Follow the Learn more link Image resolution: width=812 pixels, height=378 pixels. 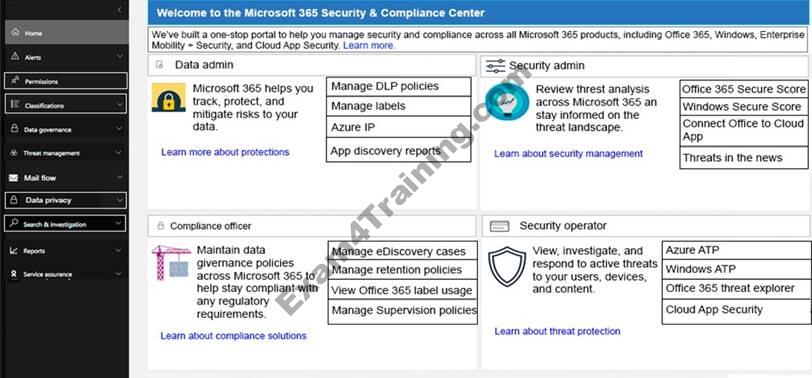coord(369,46)
